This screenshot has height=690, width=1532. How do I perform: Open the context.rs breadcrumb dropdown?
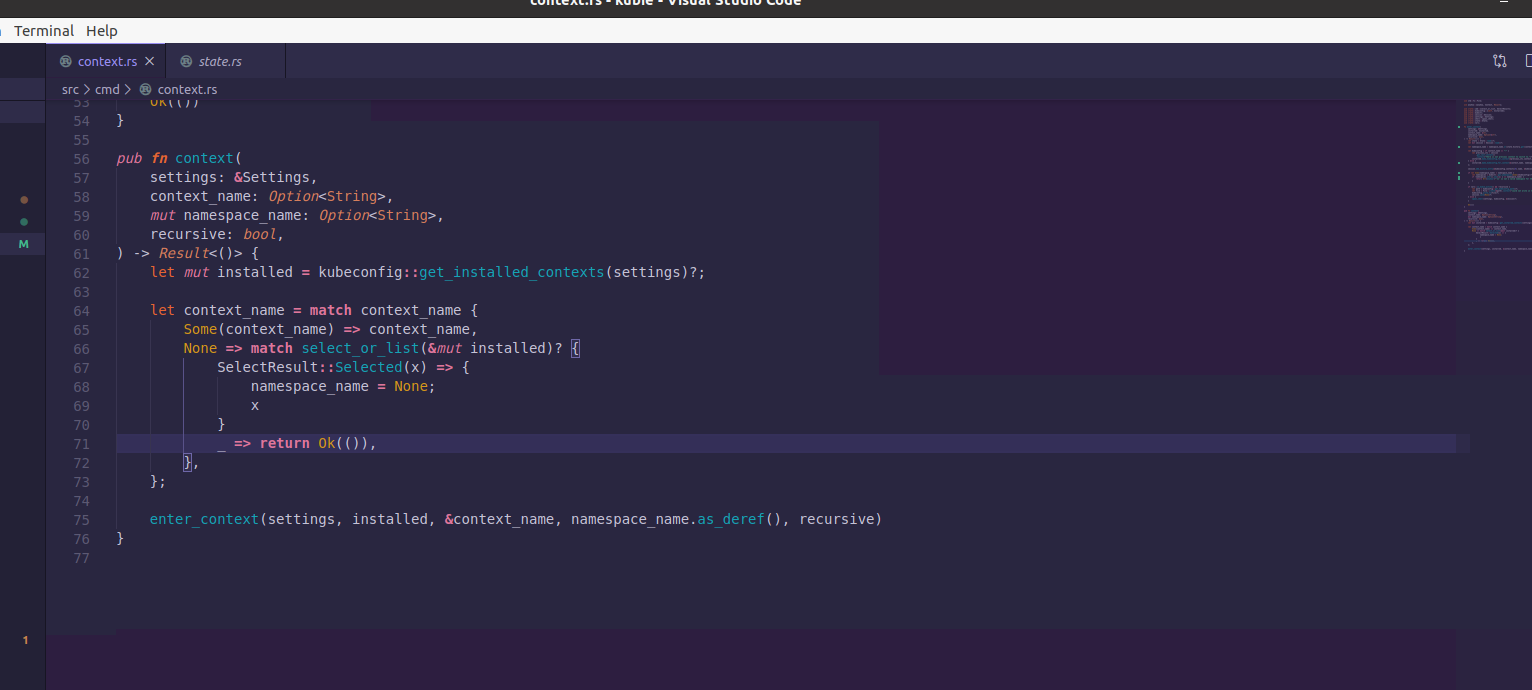pyautogui.click(x=187, y=89)
